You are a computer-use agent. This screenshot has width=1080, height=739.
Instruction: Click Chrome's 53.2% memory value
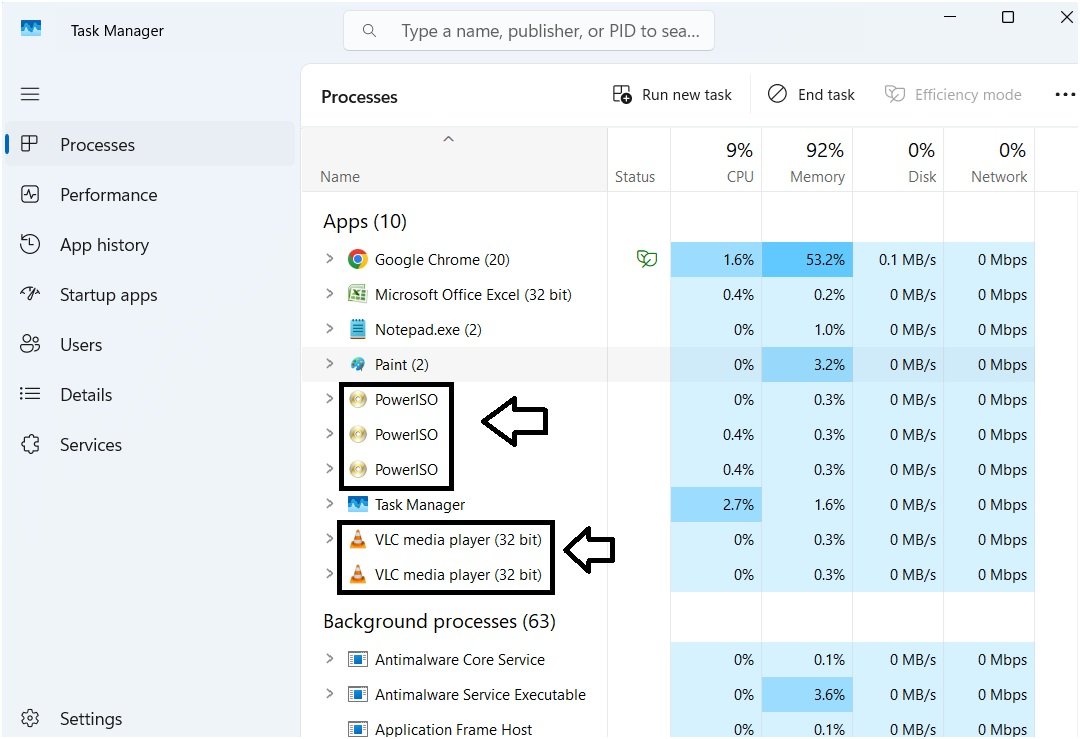click(x=824, y=260)
